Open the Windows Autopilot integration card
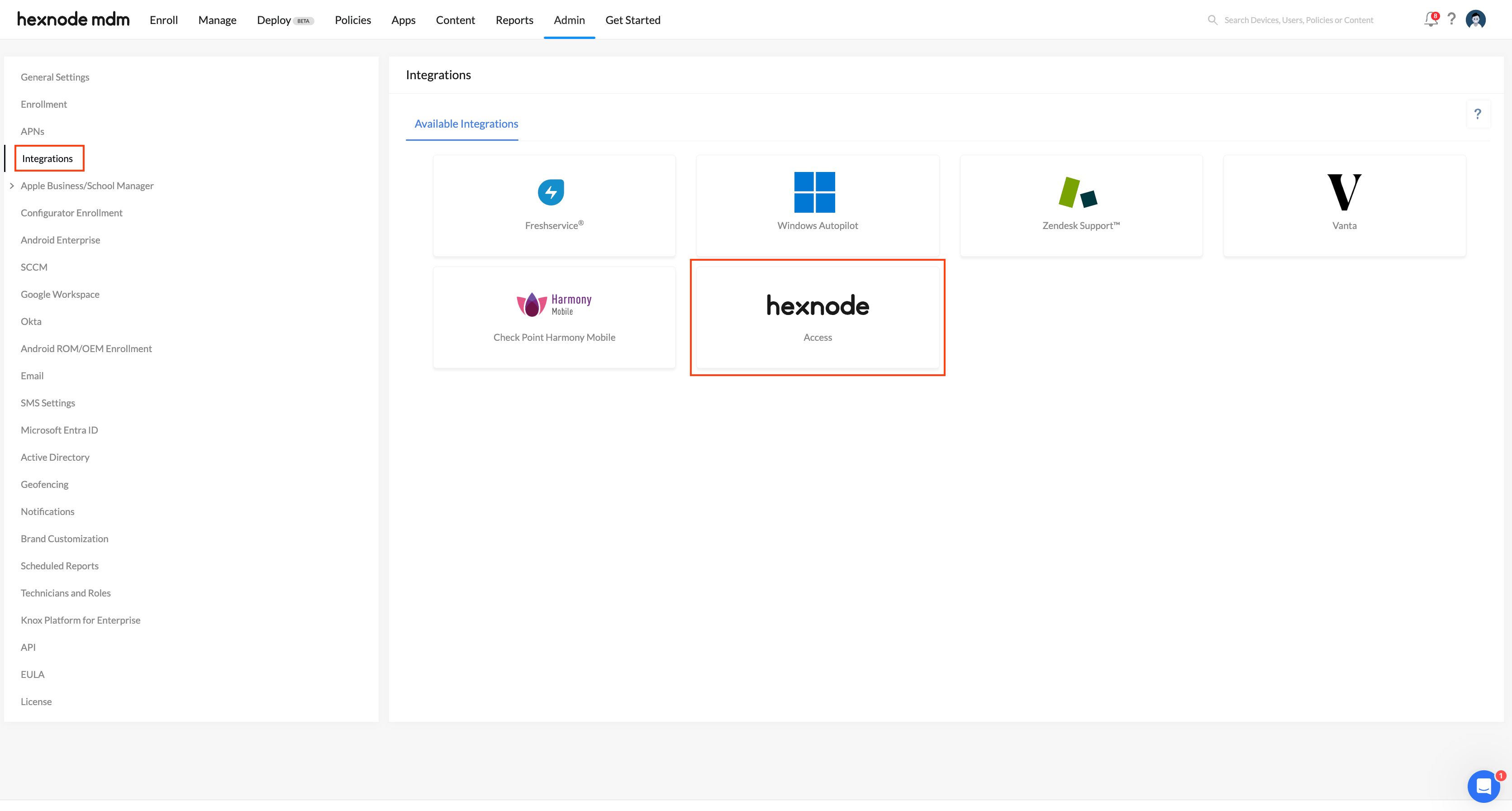Screen dimensions: 1512x811 coord(818,205)
